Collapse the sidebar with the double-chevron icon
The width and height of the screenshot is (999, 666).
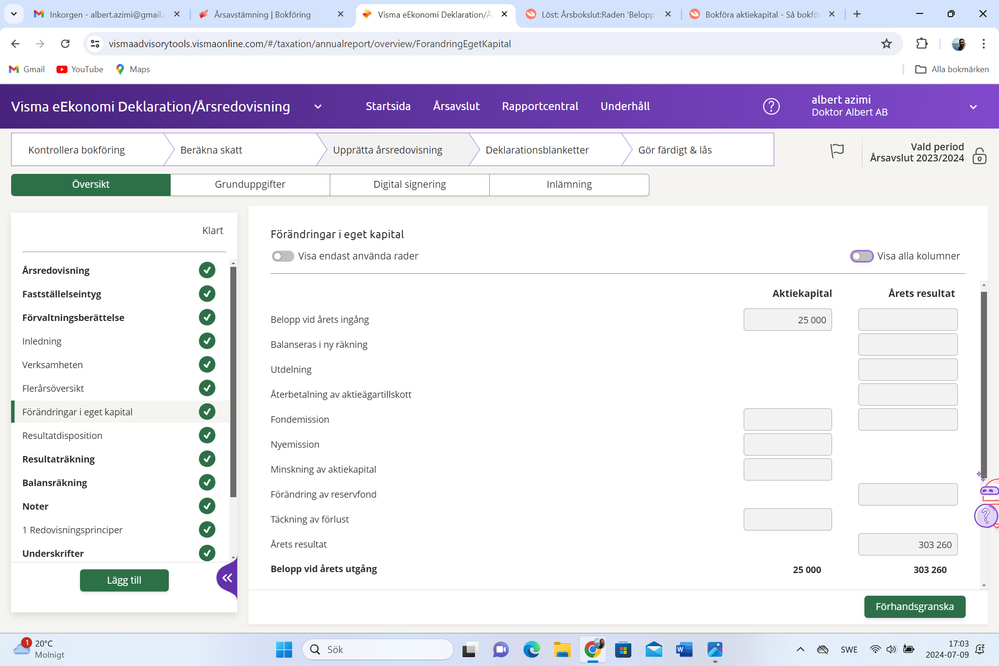227,578
